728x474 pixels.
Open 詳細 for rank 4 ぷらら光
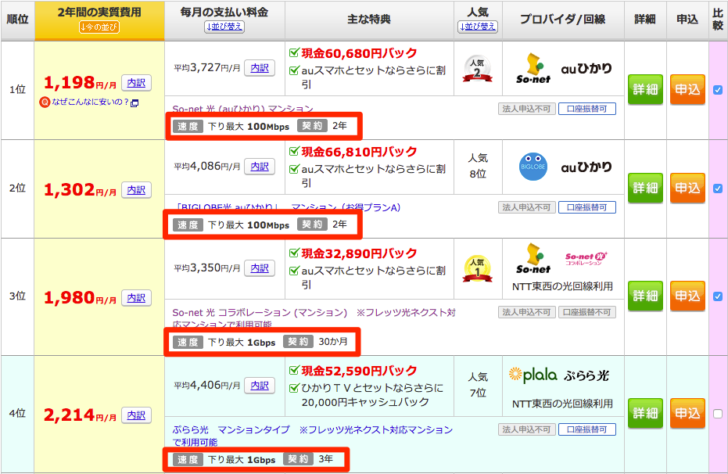click(x=645, y=413)
